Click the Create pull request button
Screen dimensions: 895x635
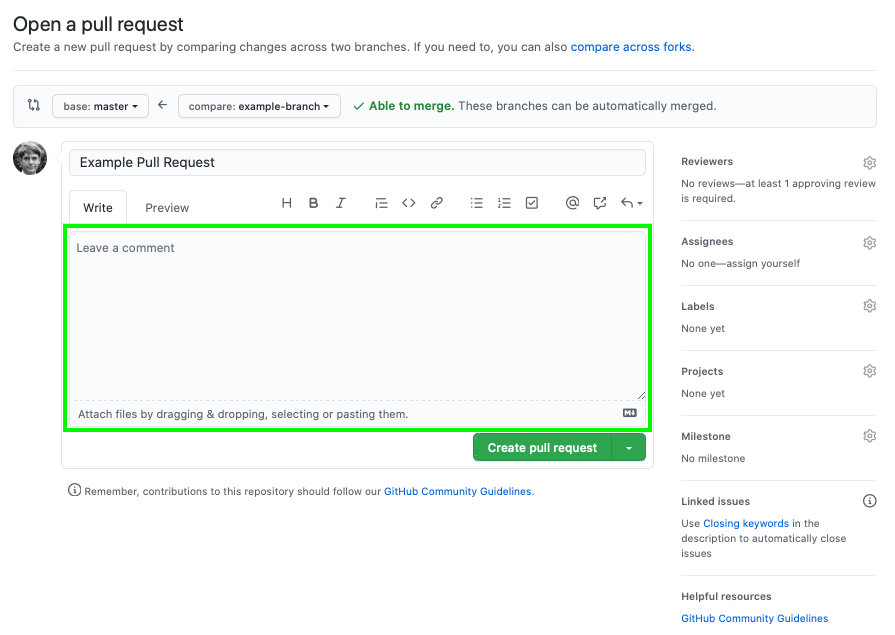coord(542,448)
